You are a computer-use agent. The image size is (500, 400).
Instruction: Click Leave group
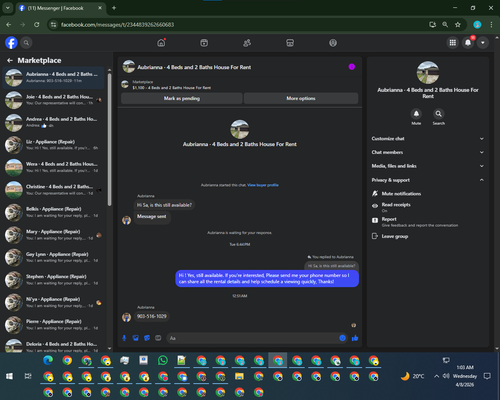(x=428, y=236)
